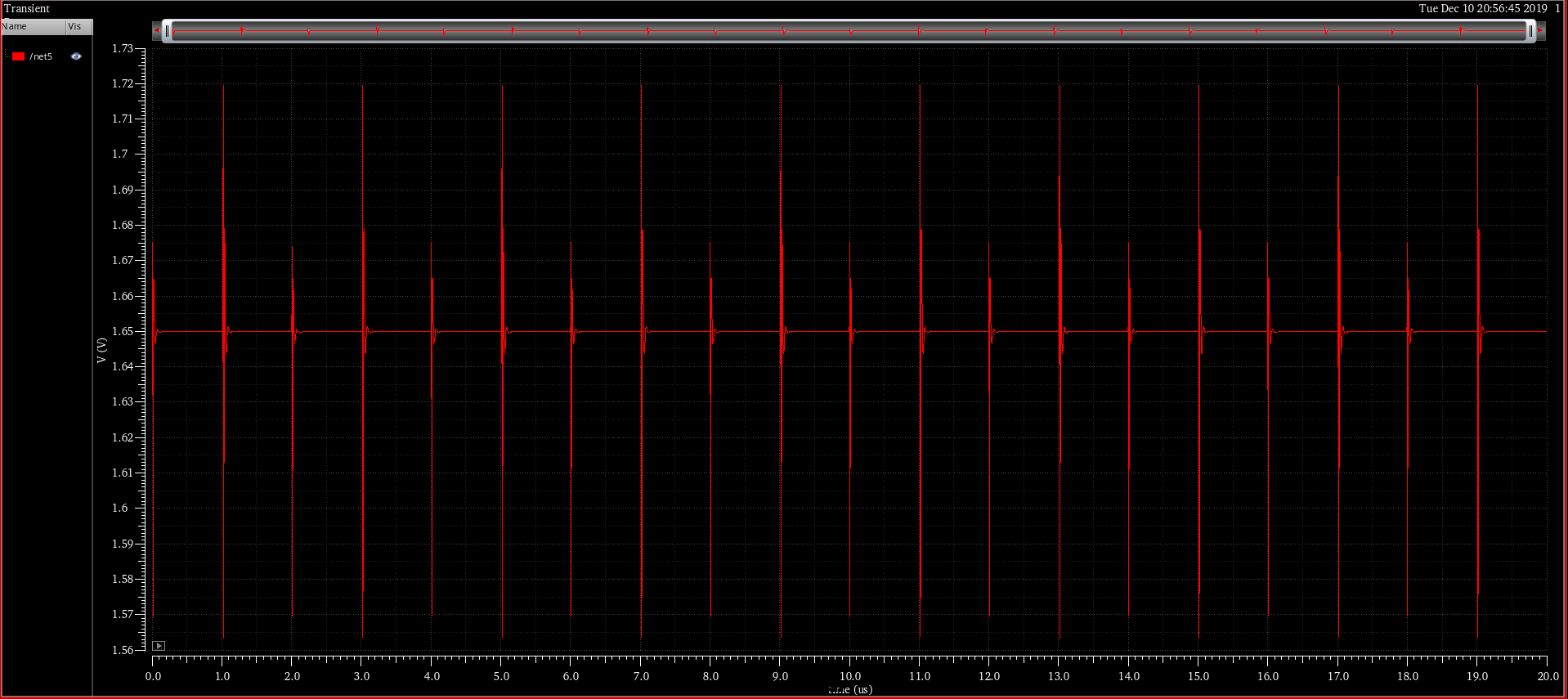Click the right red arrow of overview bar

[x=1541, y=31]
